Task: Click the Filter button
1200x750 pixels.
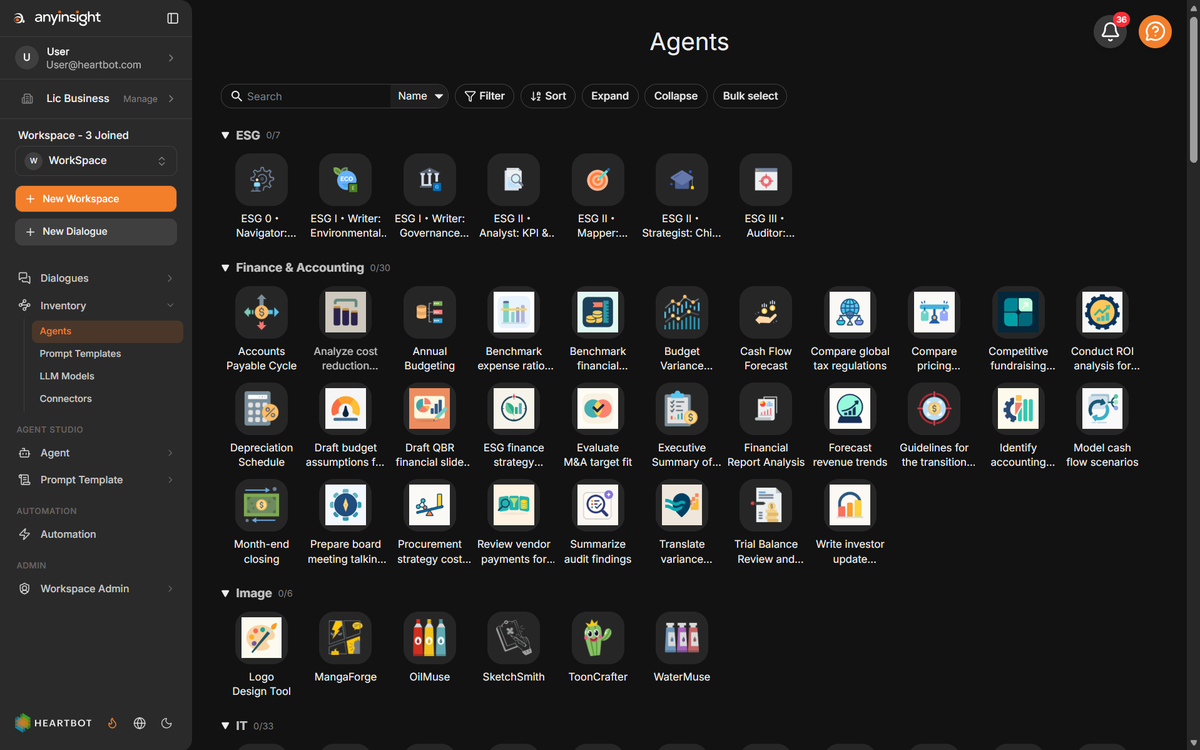Action: [485, 96]
